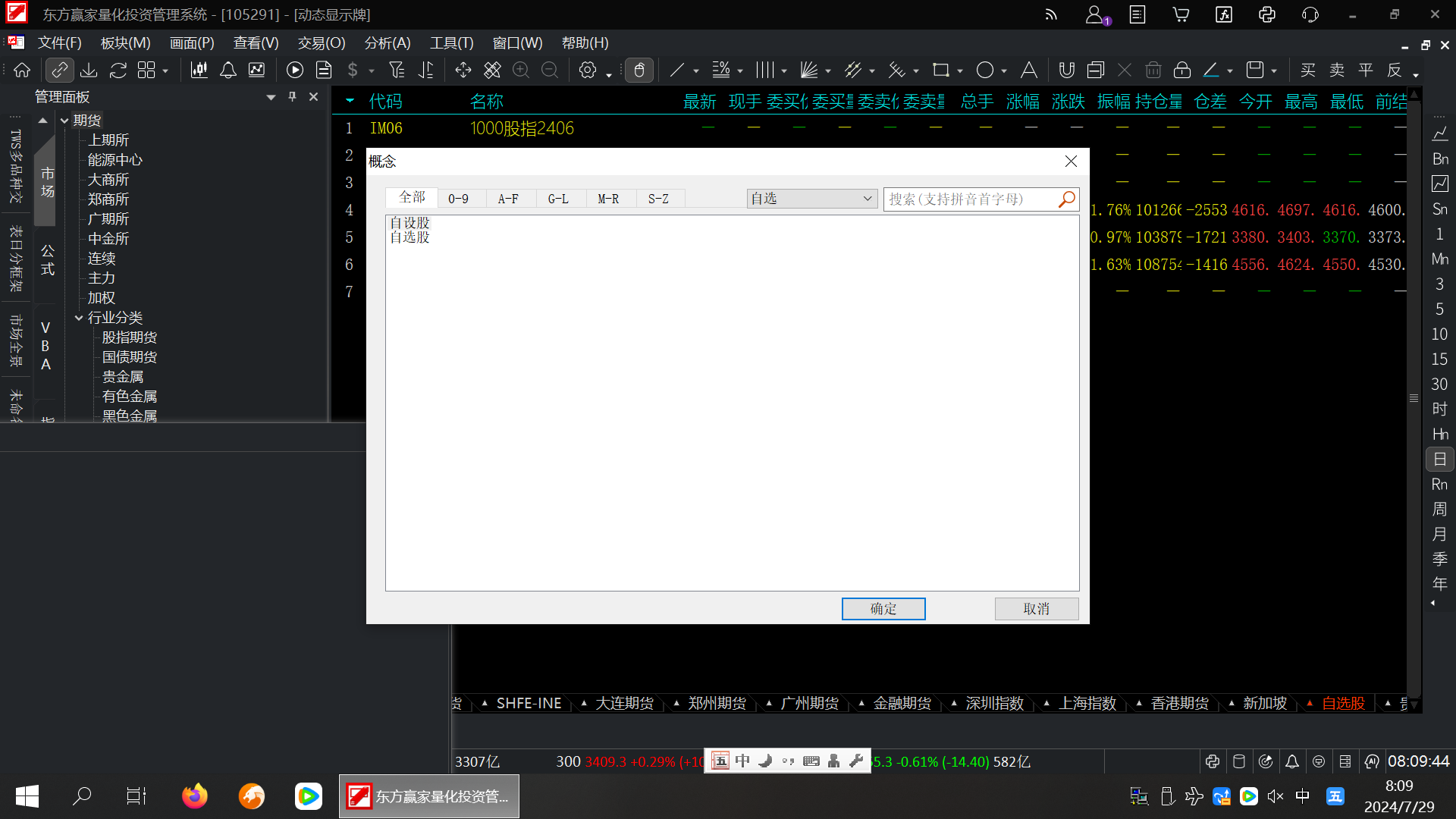Image resolution: width=1456 pixels, height=819 pixels.
Task: Click the play circle toolbar icon
Action: (x=295, y=71)
